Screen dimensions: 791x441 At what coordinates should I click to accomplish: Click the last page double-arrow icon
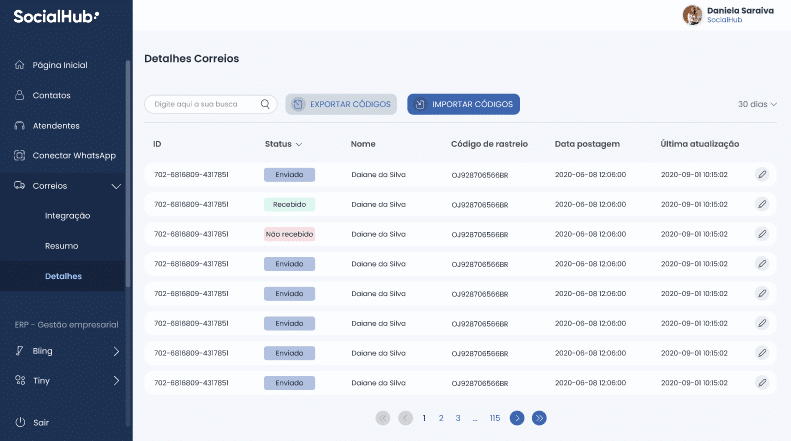[x=539, y=418]
